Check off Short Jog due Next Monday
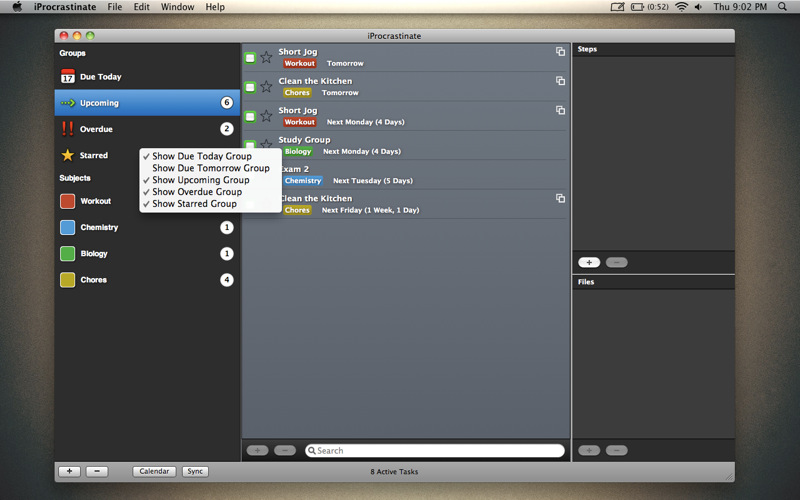The image size is (800, 500). [250, 117]
